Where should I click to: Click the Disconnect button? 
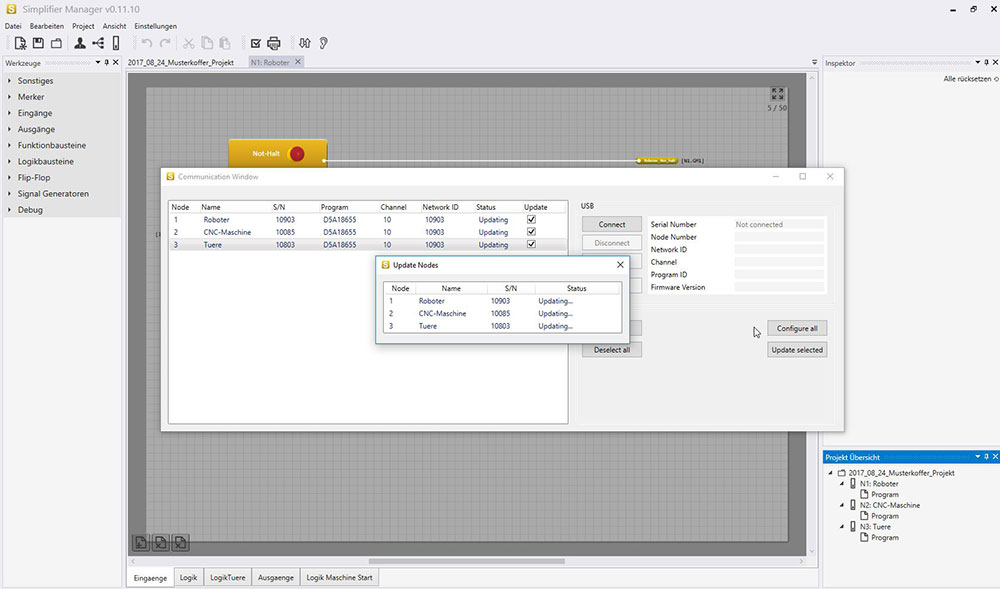tap(612, 243)
